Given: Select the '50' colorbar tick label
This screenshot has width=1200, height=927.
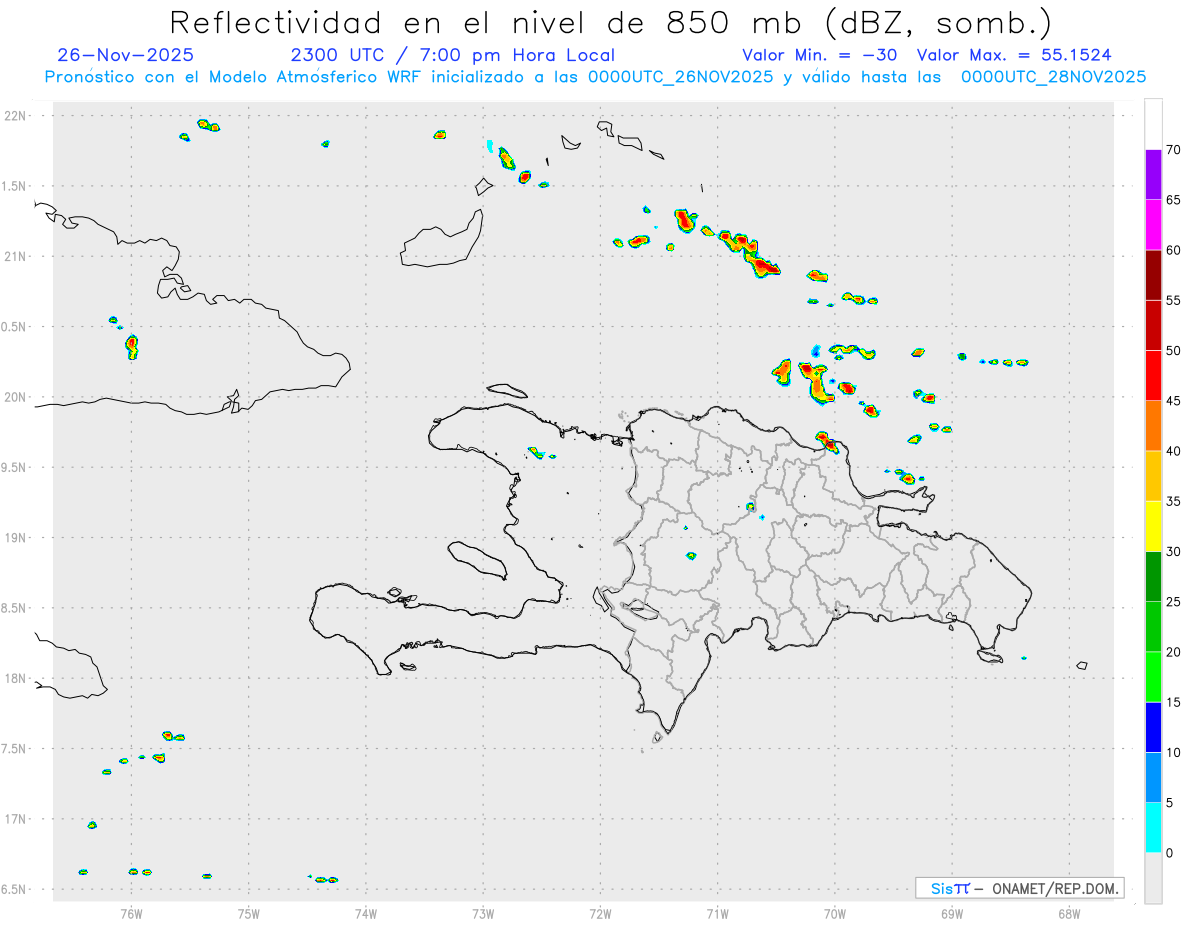Looking at the screenshot, I should tap(1174, 351).
